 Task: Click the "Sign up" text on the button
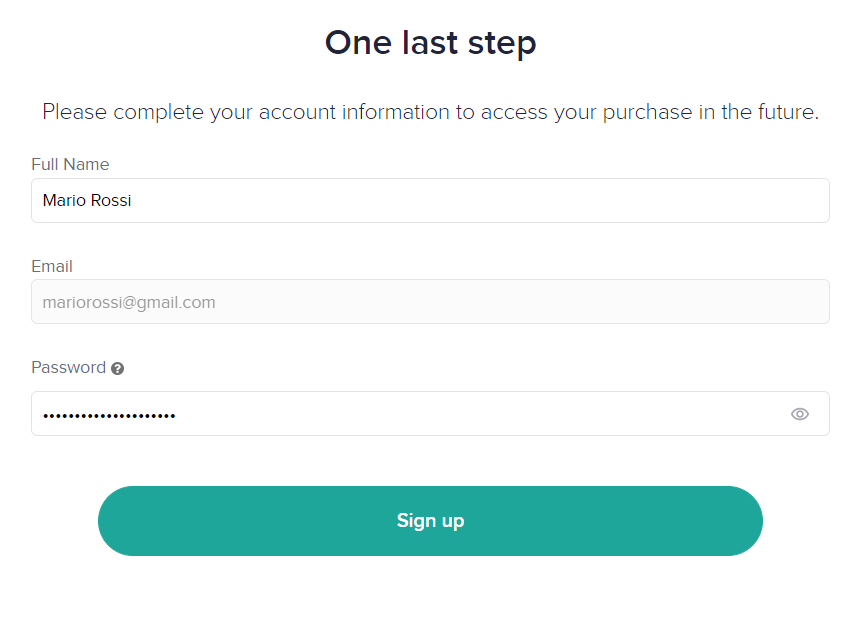pyautogui.click(x=430, y=521)
